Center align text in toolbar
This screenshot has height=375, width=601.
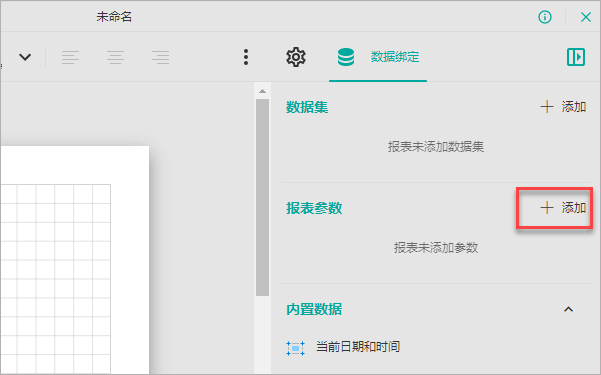(115, 57)
